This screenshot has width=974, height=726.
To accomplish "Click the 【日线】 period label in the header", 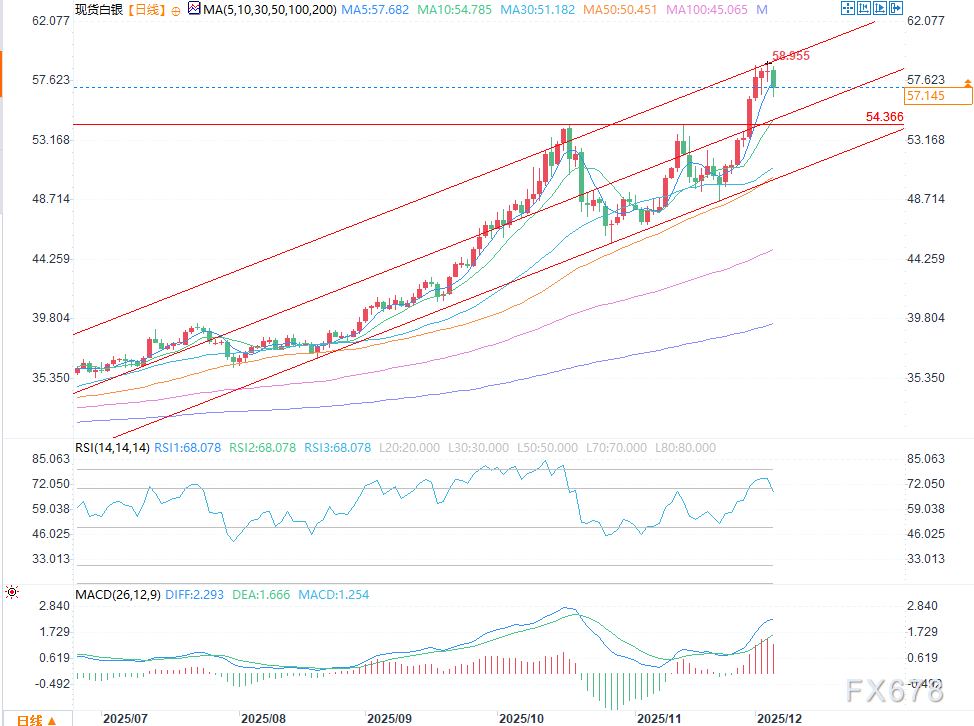I will point(147,9).
